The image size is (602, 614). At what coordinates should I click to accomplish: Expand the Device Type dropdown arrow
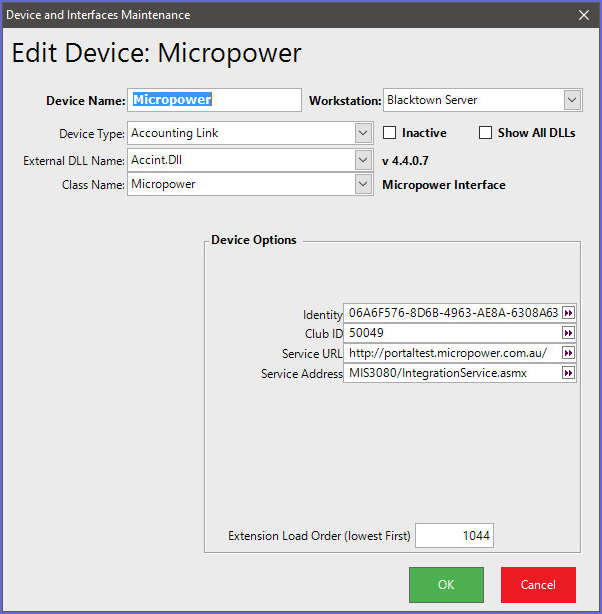coord(363,133)
